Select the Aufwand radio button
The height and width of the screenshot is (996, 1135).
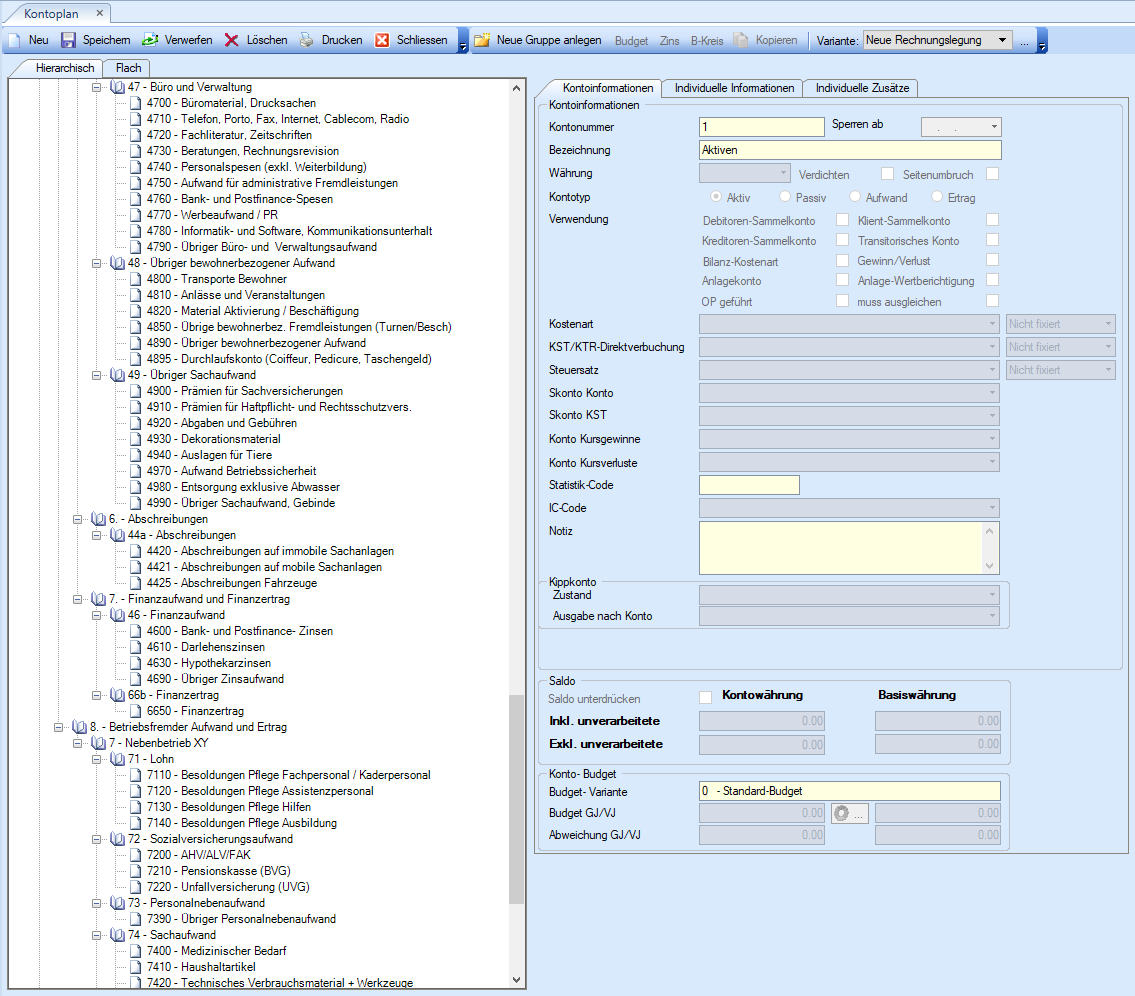click(x=855, y=196)
